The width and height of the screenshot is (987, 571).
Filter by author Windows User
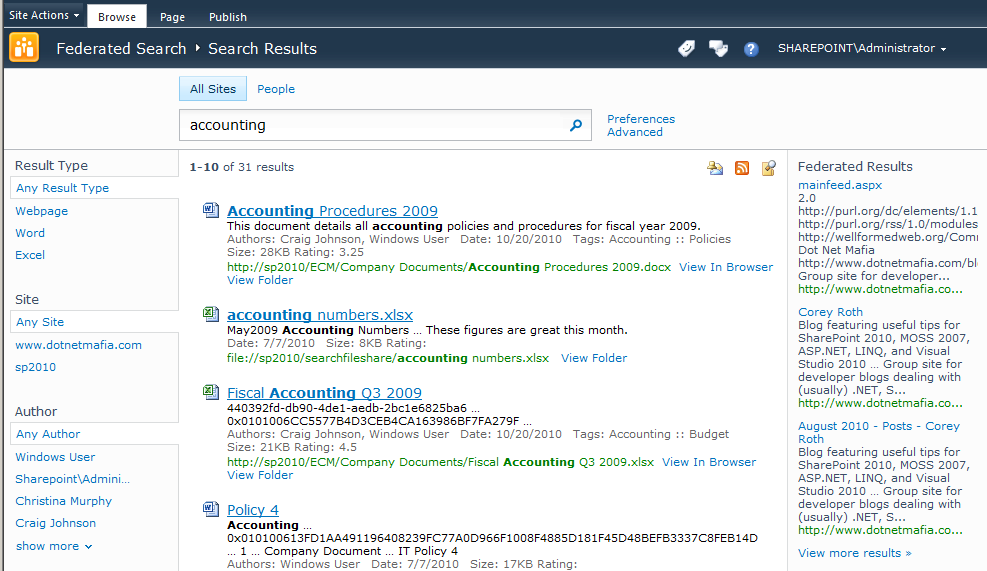pos(55,457)
